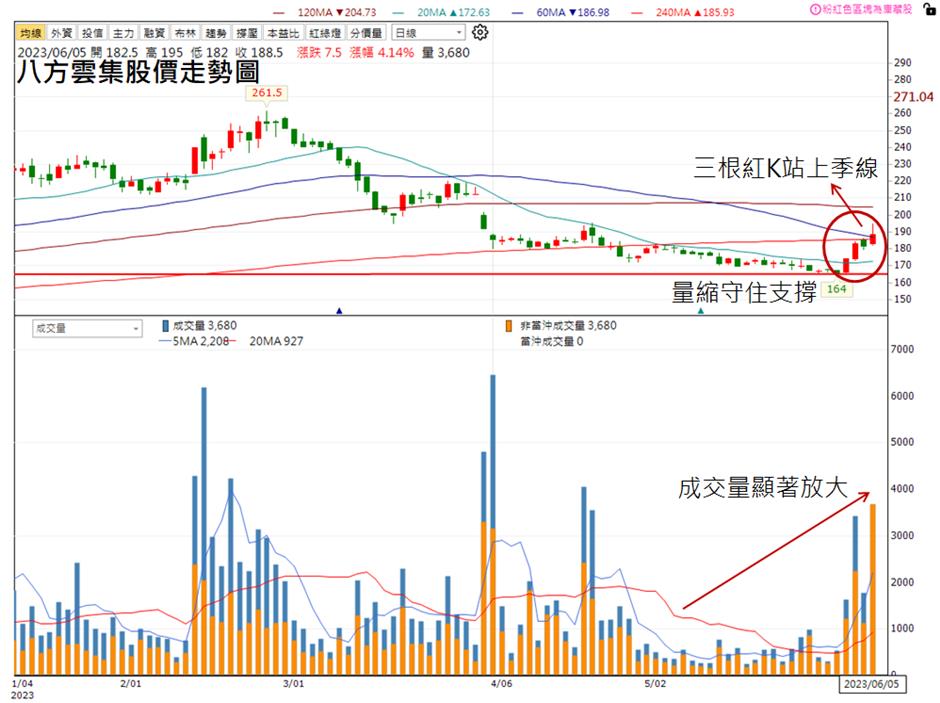Viewport: 940px width, 703px height.
Task: Expand the 成交量 indicator dropdown
Action: coord(86,326)
